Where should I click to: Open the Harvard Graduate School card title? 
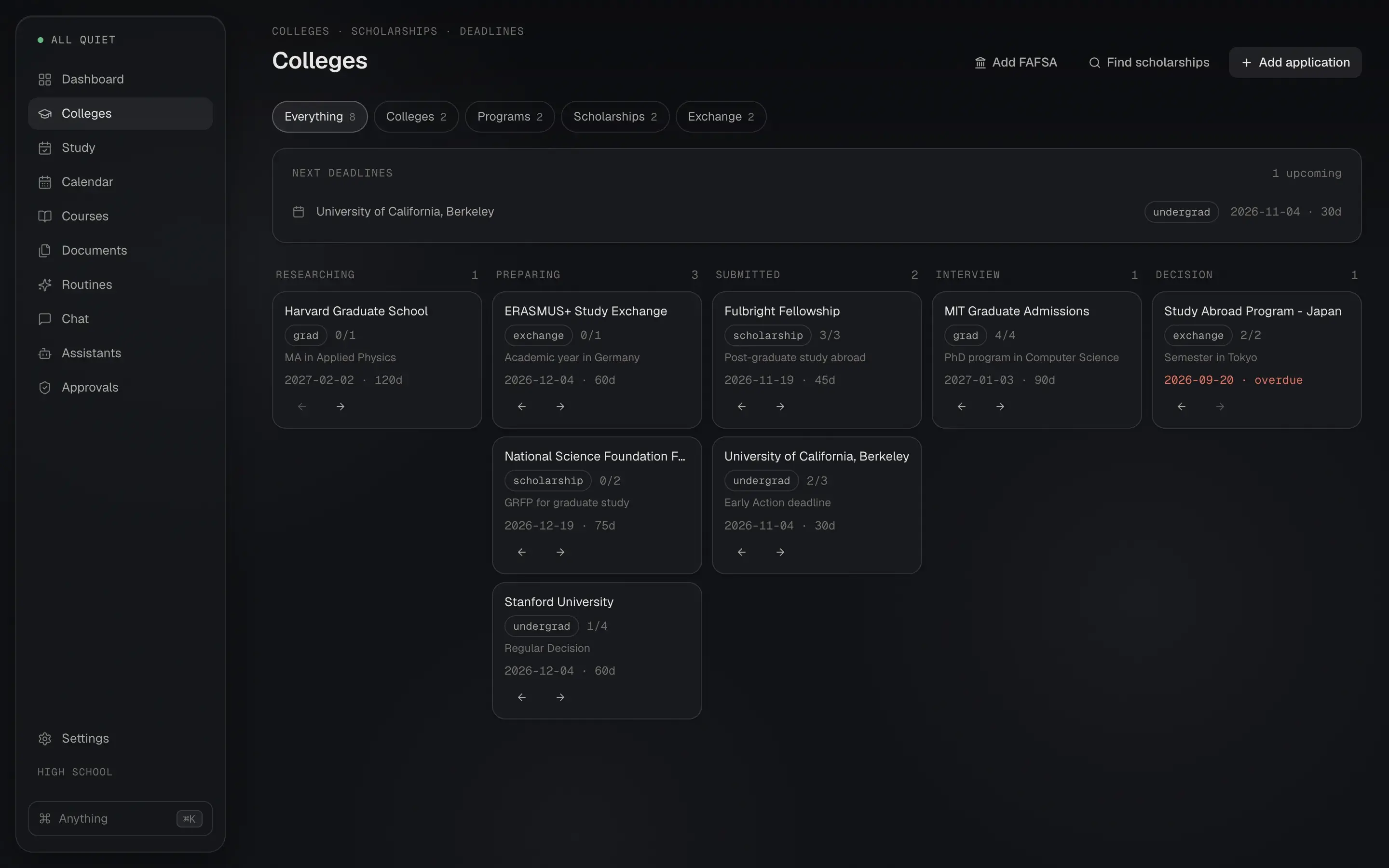(x=356, y=311)
